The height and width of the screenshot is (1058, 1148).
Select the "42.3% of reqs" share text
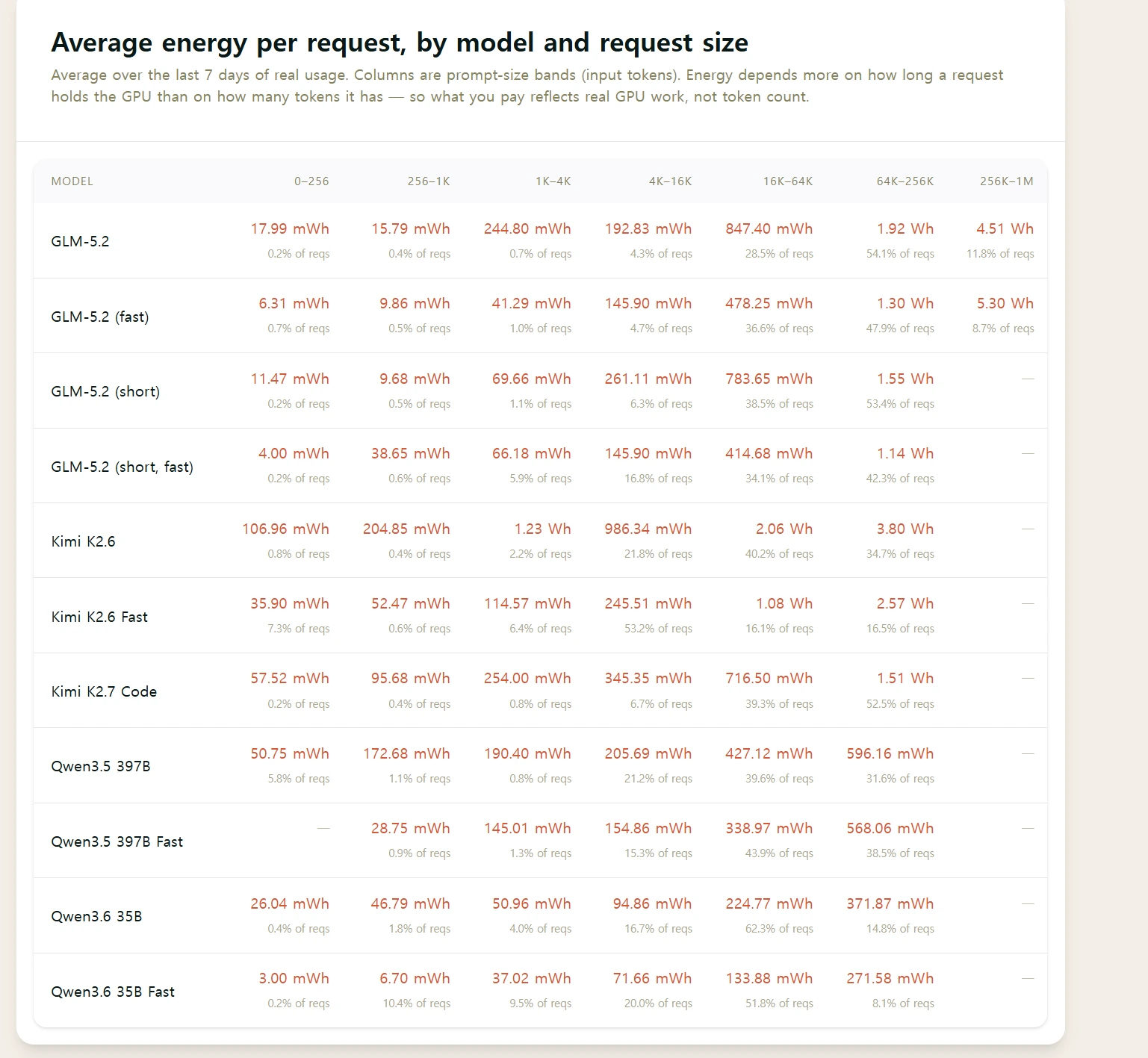(x=900, y=479)
